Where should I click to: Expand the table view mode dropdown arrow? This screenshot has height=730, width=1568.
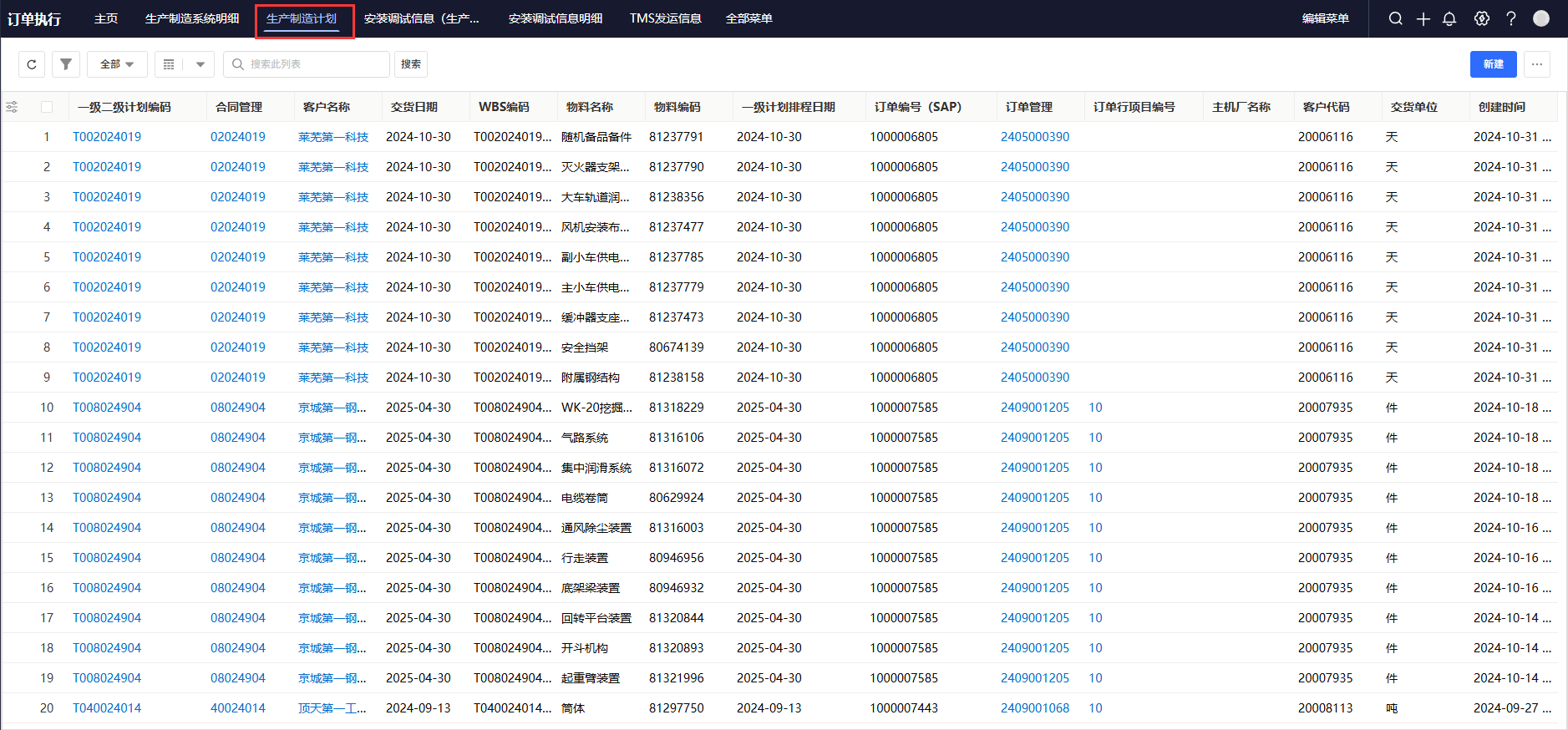click(x=200, y=64)
